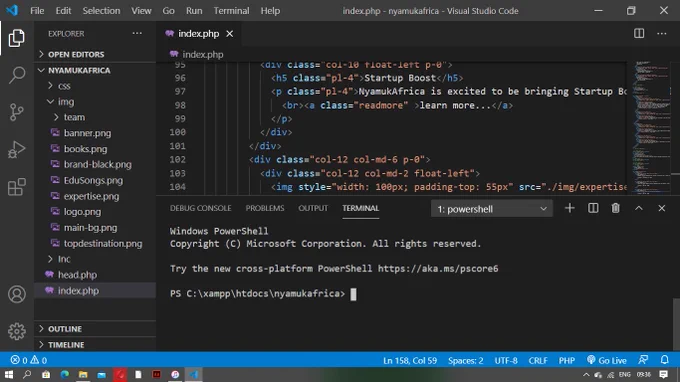Select powershell terminal dropdown
This screenshot has height=382, width=680.
click(492, 209)
